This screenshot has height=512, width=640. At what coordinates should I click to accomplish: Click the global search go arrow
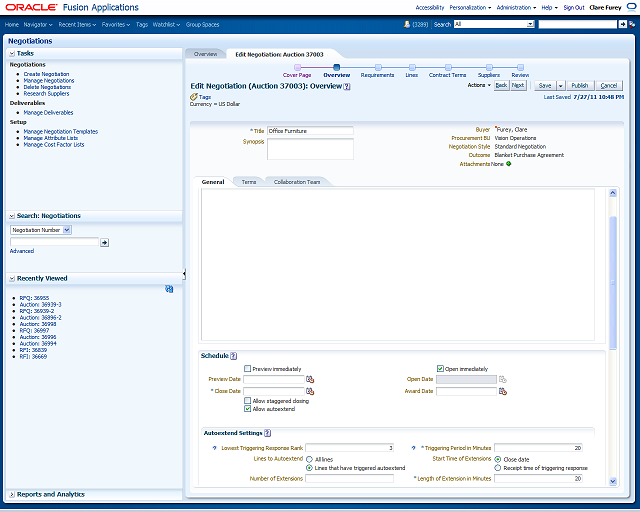point(622,24)
